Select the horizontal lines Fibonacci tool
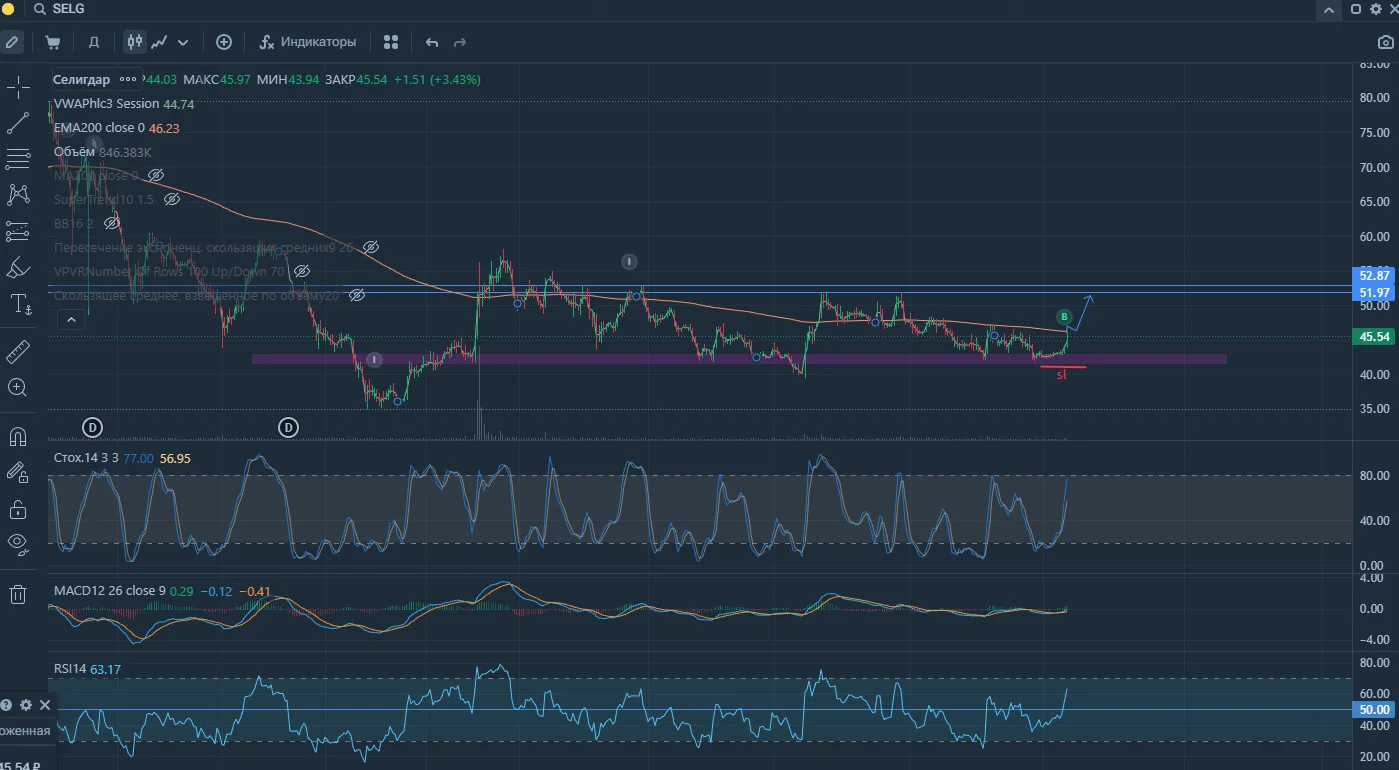The image size is (1399, 770). [18, 158]
